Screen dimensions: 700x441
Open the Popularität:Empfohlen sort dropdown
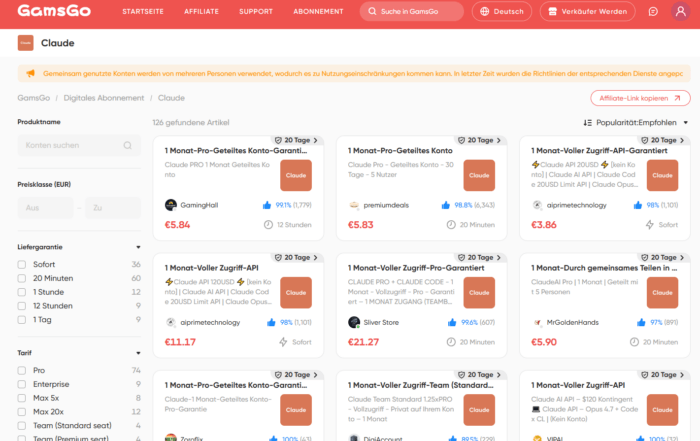tap(636, 123)
